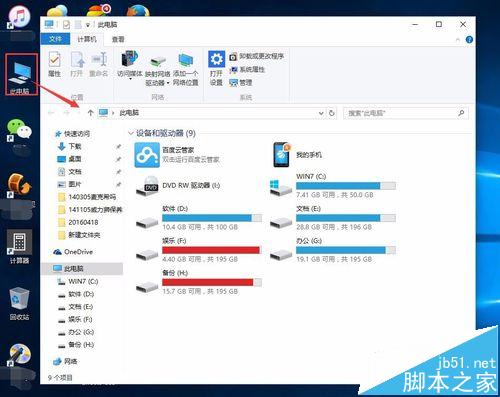This screenshot has height=397, width=500.
Task: Open 图片 in quick access
Action: click(x=69, y=184)
